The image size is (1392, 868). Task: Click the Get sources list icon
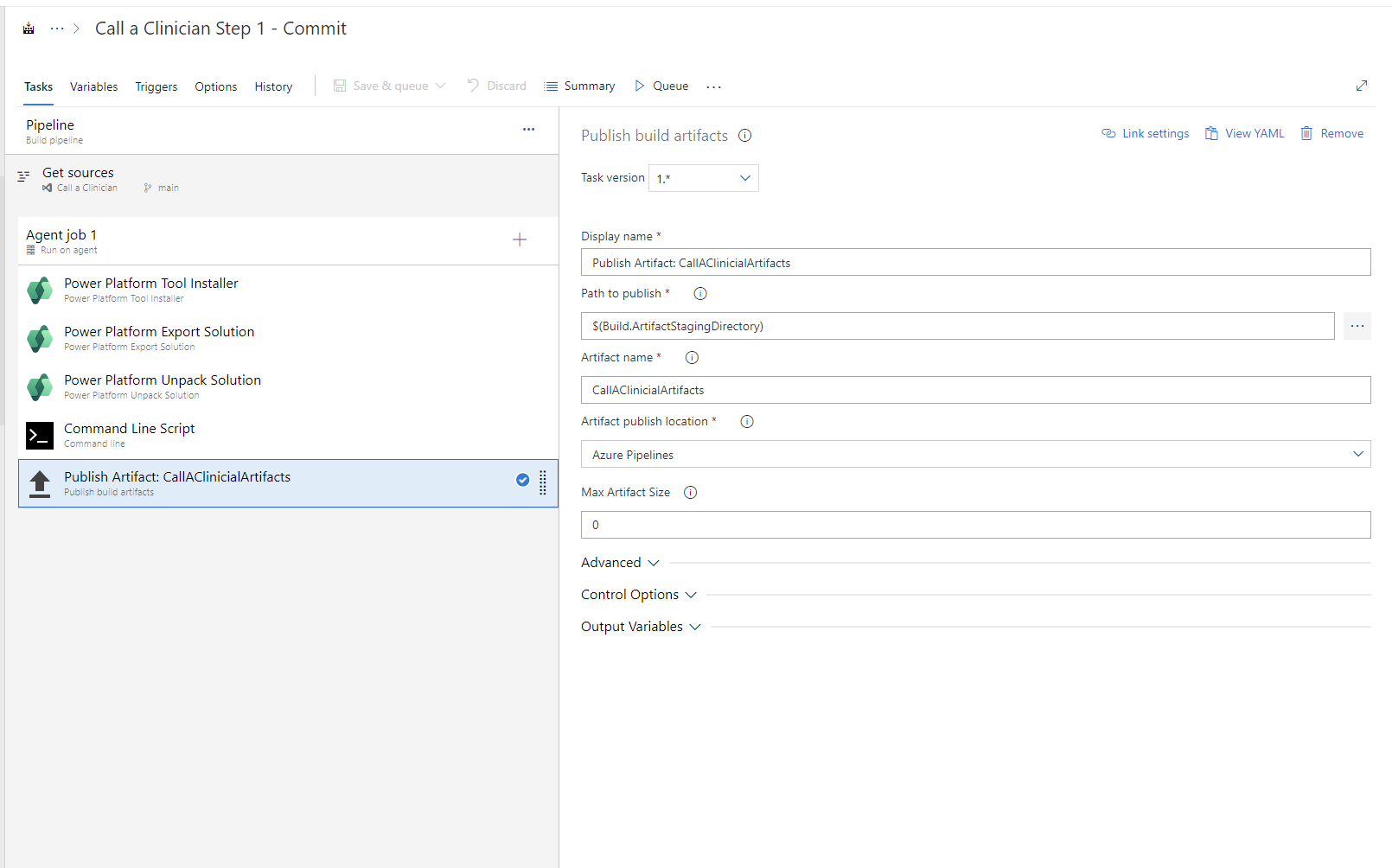pyautogui.click(x=24, y=176)
